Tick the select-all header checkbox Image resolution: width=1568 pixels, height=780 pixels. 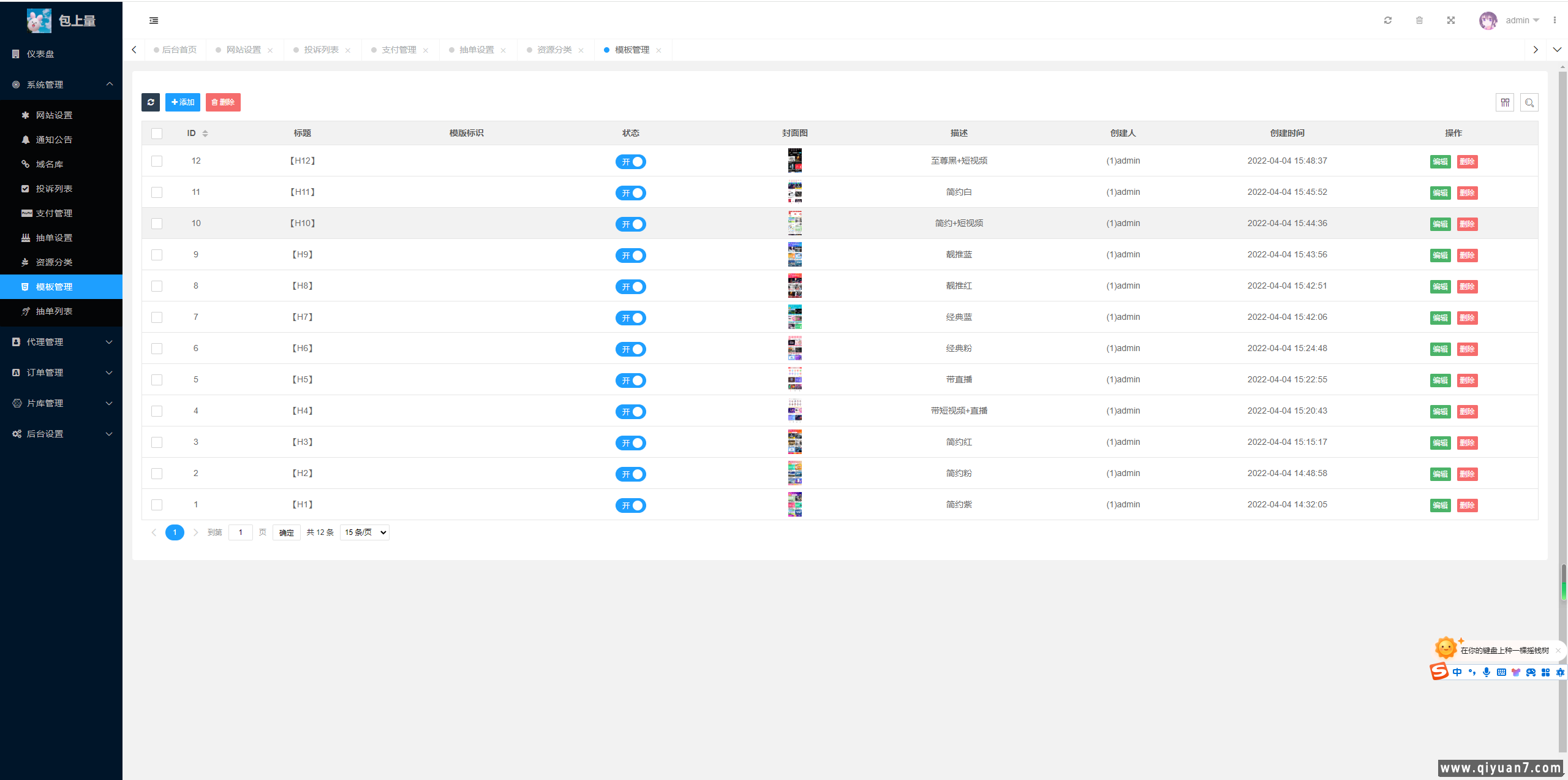point(157,134)
